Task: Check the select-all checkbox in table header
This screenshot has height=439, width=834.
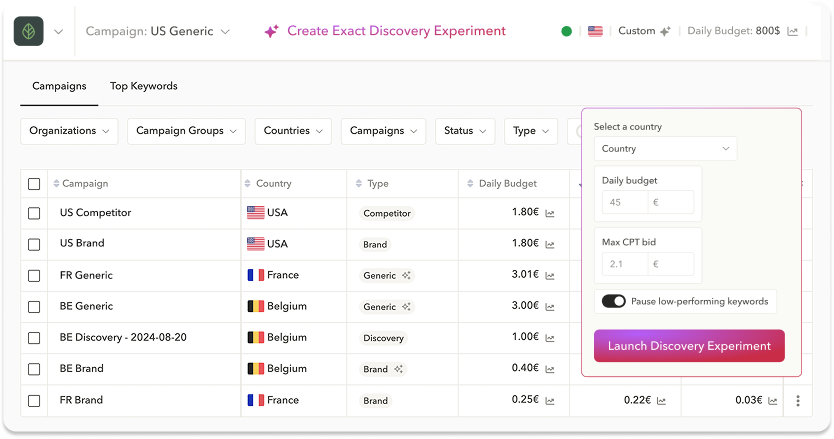Action: pyautogui.click(x=34, y=184)
